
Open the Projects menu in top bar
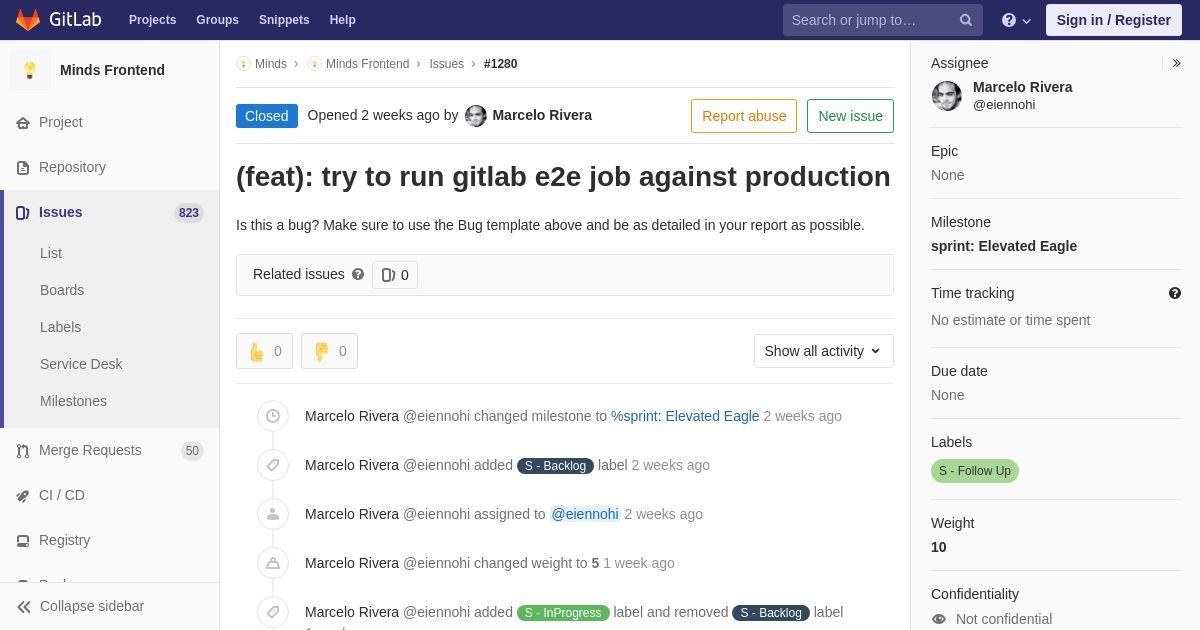tap(152, 20)
